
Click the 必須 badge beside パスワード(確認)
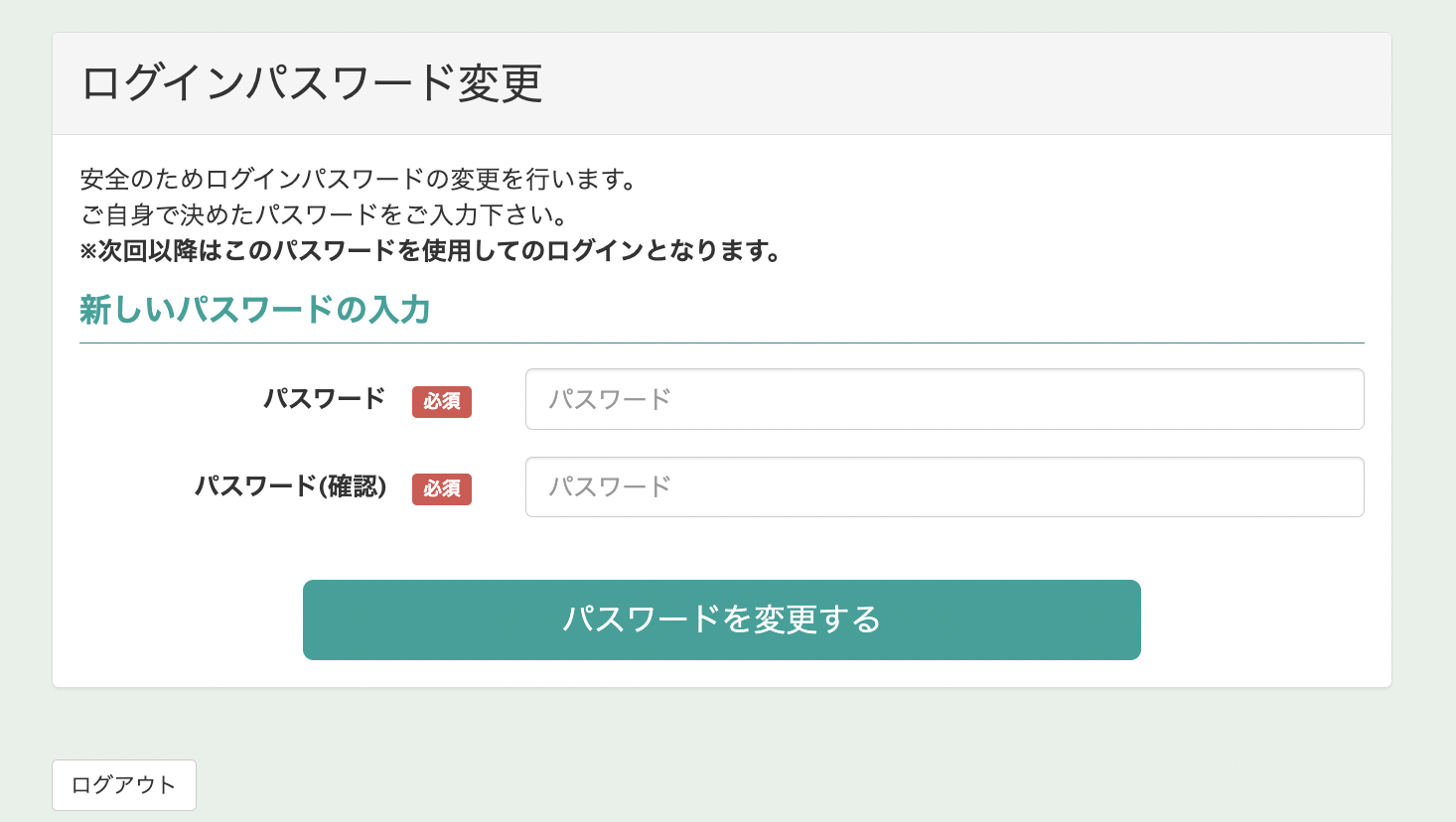[442, 489]
